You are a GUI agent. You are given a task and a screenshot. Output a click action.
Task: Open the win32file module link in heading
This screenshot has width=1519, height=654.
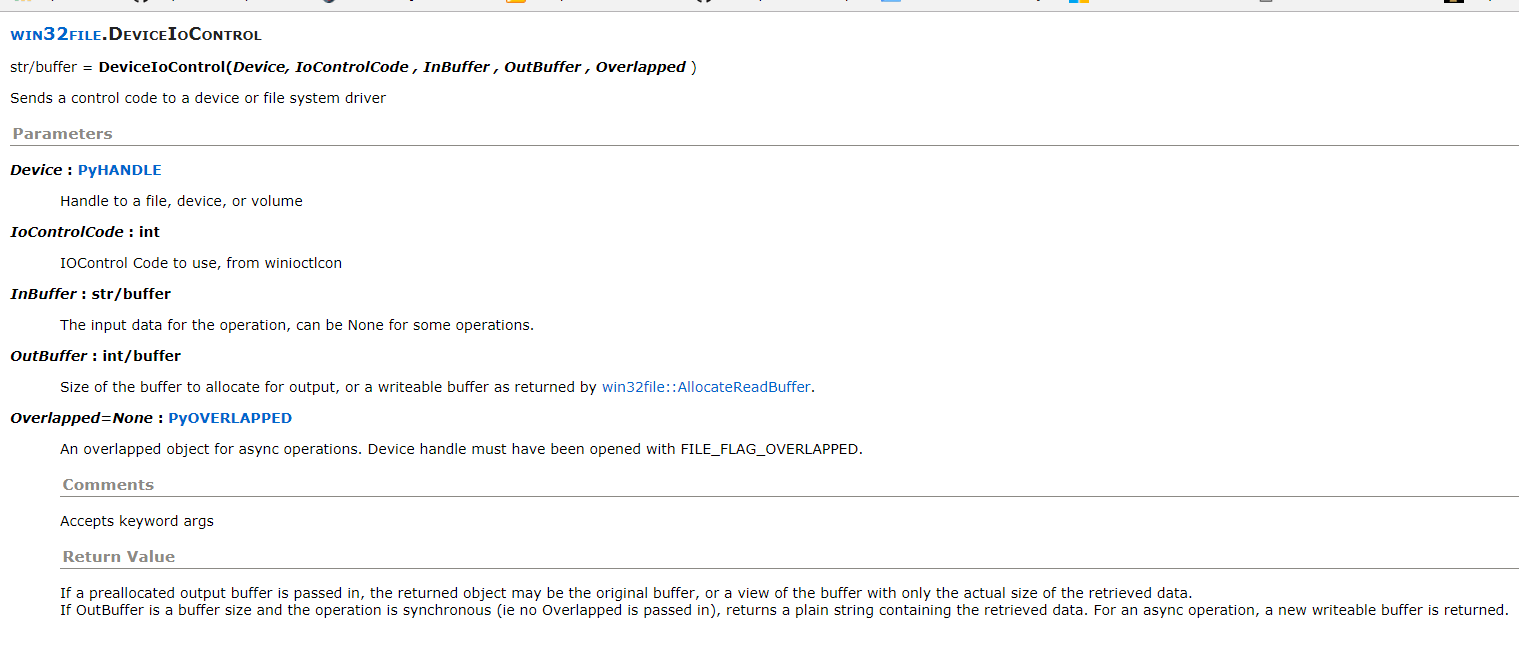[56, 35]
